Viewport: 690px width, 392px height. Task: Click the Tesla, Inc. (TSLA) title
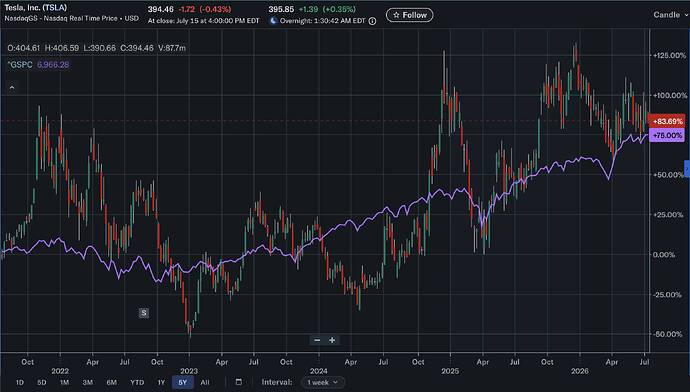click(36, 8)
